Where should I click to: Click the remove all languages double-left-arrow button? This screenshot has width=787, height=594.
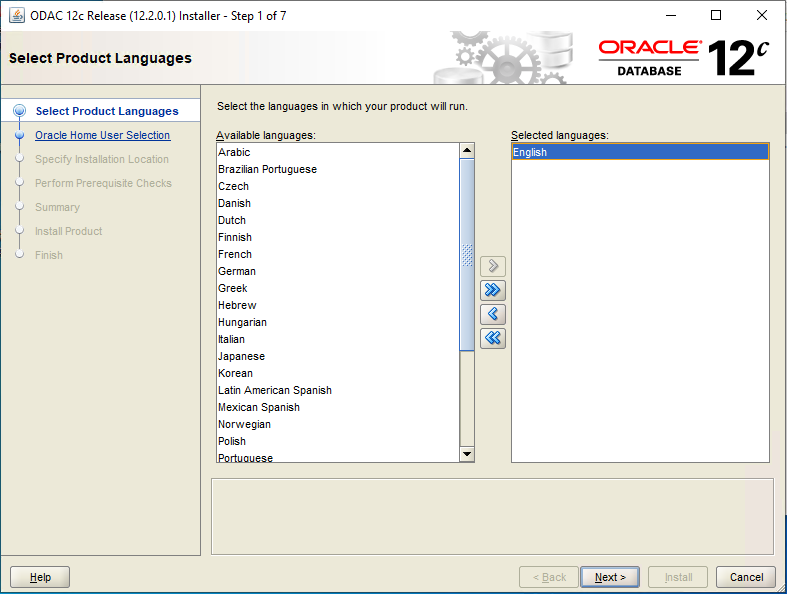(492, 338)
